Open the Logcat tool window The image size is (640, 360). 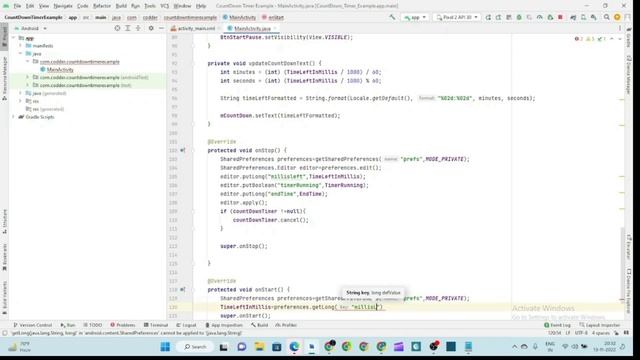pyautogui.click(x=186, y=325)
